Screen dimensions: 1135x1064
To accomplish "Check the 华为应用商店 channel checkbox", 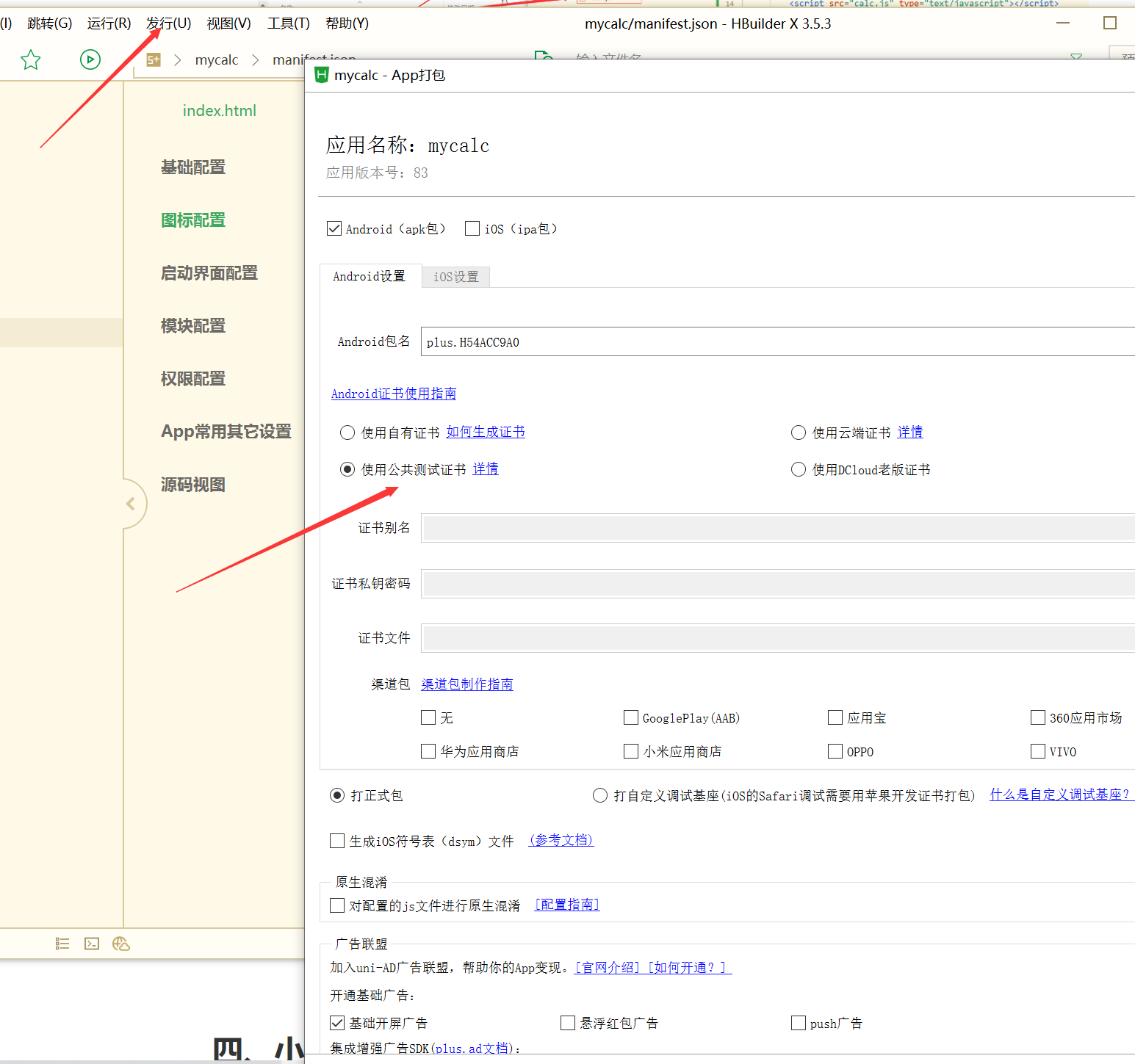I will [x=428, y=751].
